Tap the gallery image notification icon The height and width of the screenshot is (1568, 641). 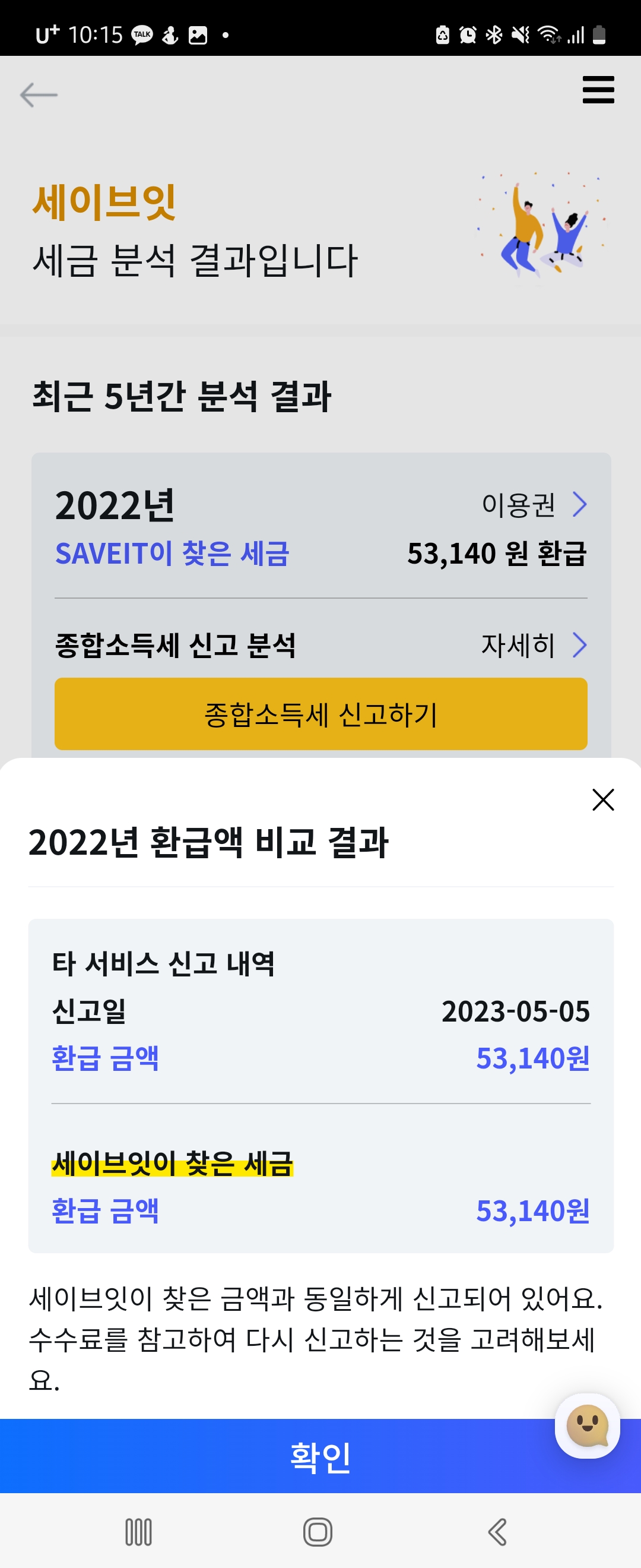(198, 35)
